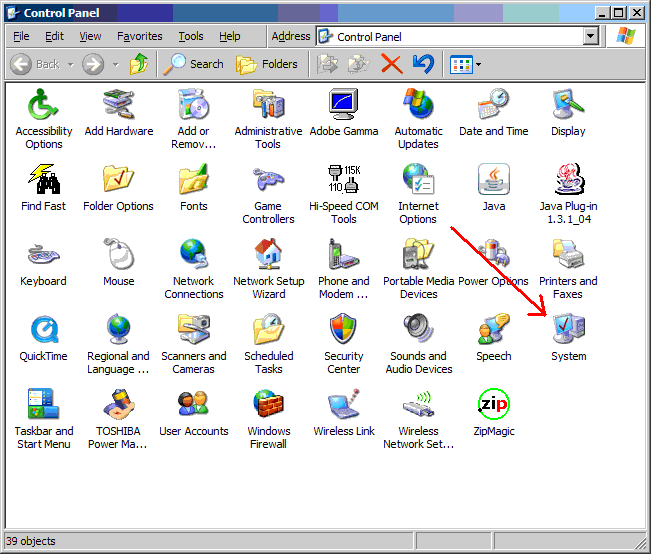This screenshot has height=554, width=651.
Task: Open Network Connections icon
Action: [x=193, y=254]
